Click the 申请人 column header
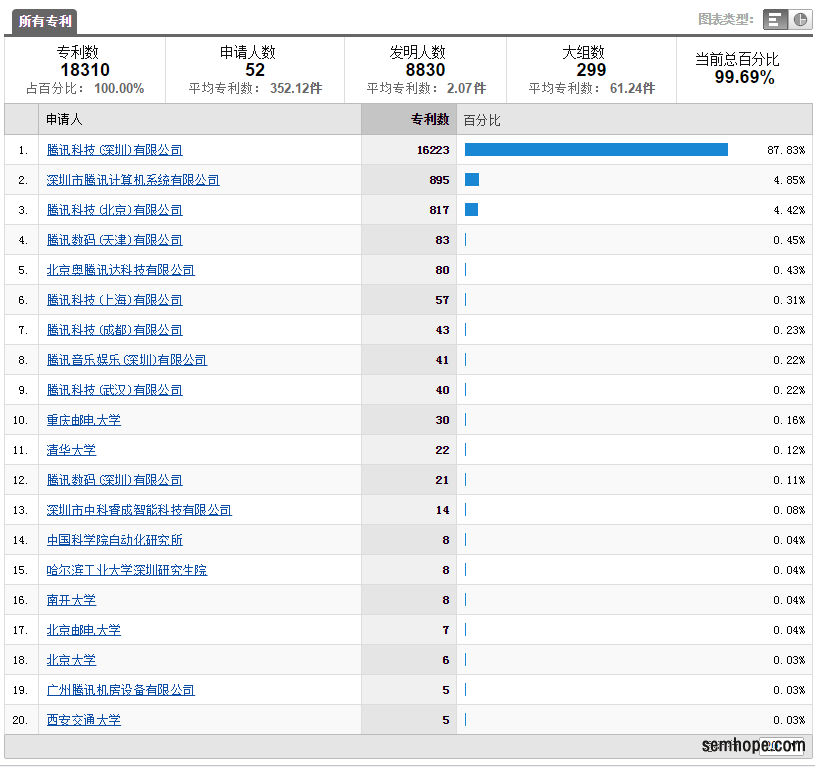815x767 pixels. (x=60, y=120)
